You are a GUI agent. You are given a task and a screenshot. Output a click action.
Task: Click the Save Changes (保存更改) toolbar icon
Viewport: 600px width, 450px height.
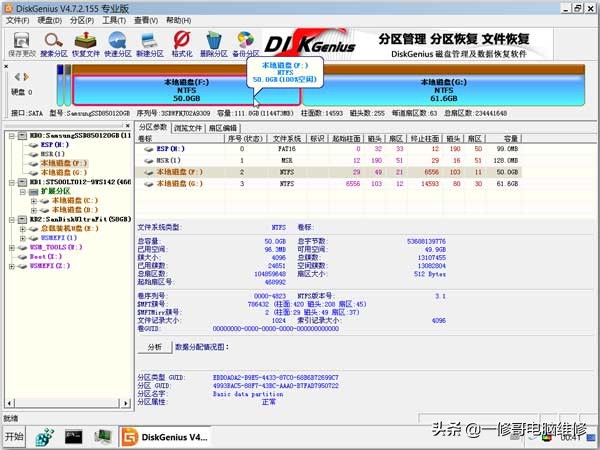pos(22,44)
